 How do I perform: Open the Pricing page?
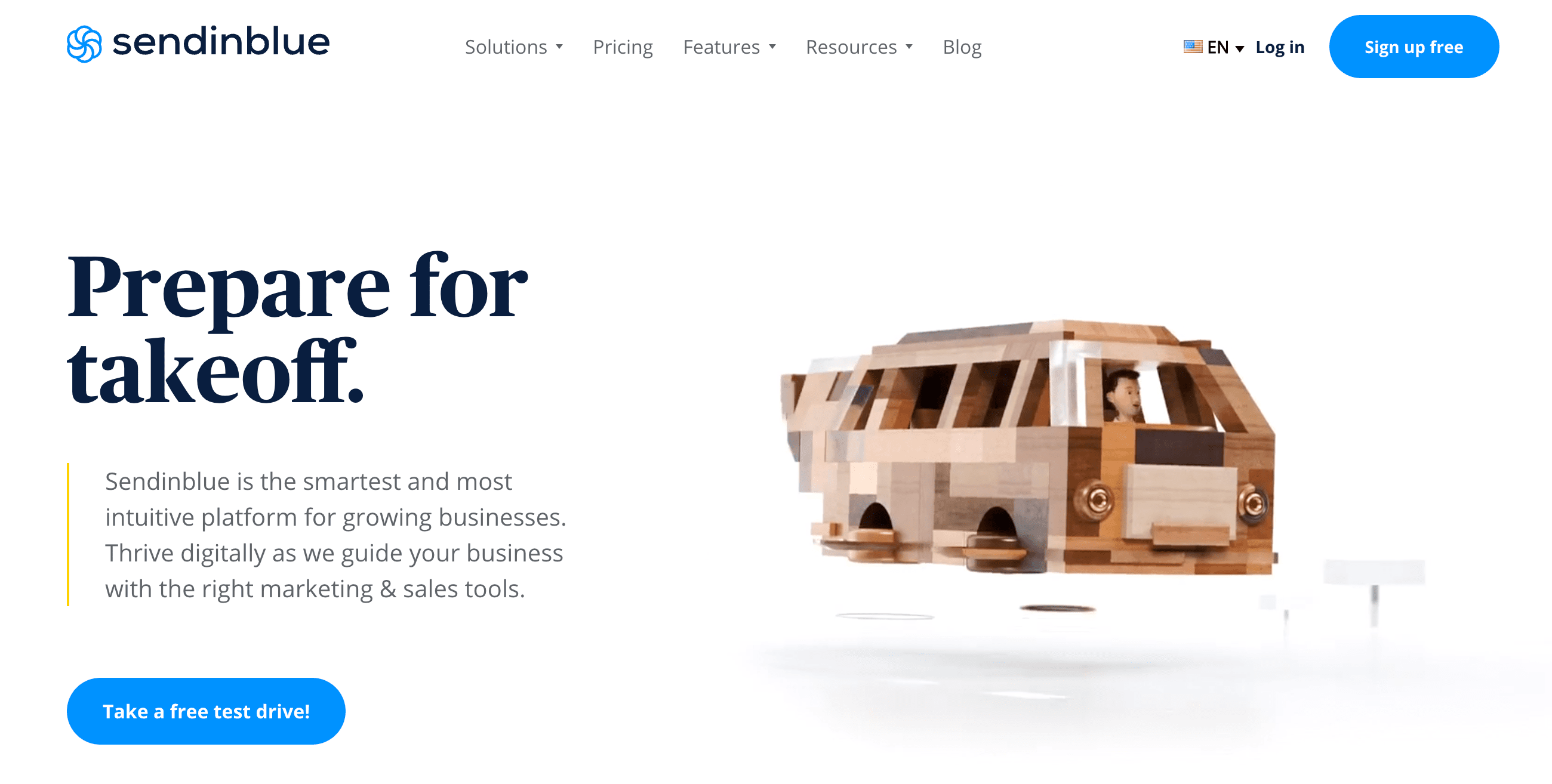tap(622, 46)
